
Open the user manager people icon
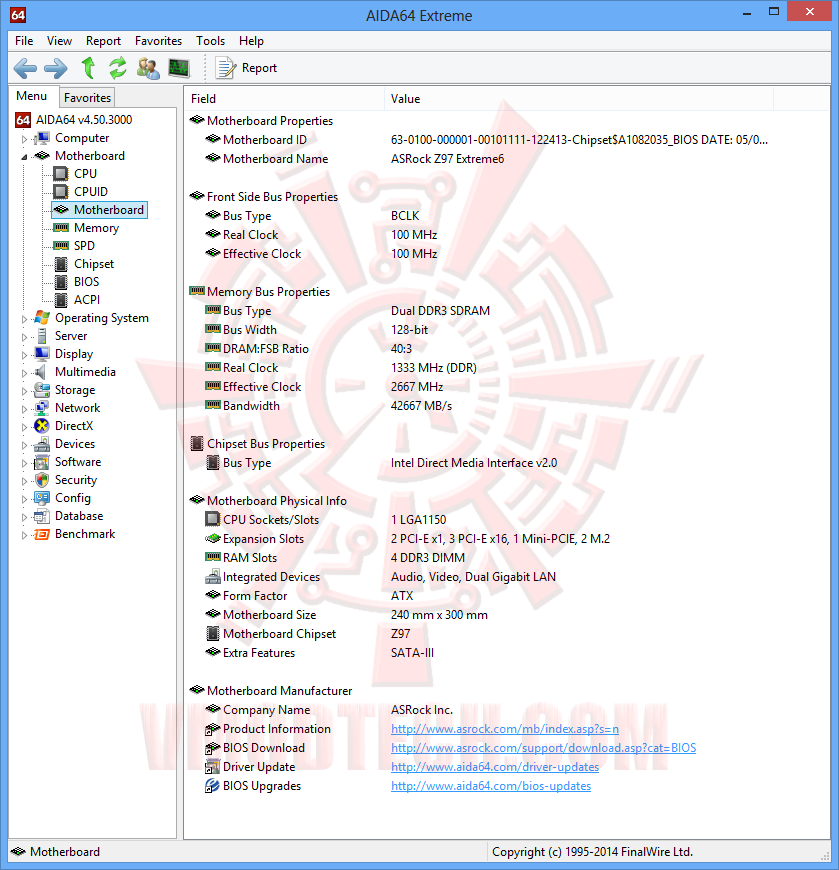click(x=148, y=68)
